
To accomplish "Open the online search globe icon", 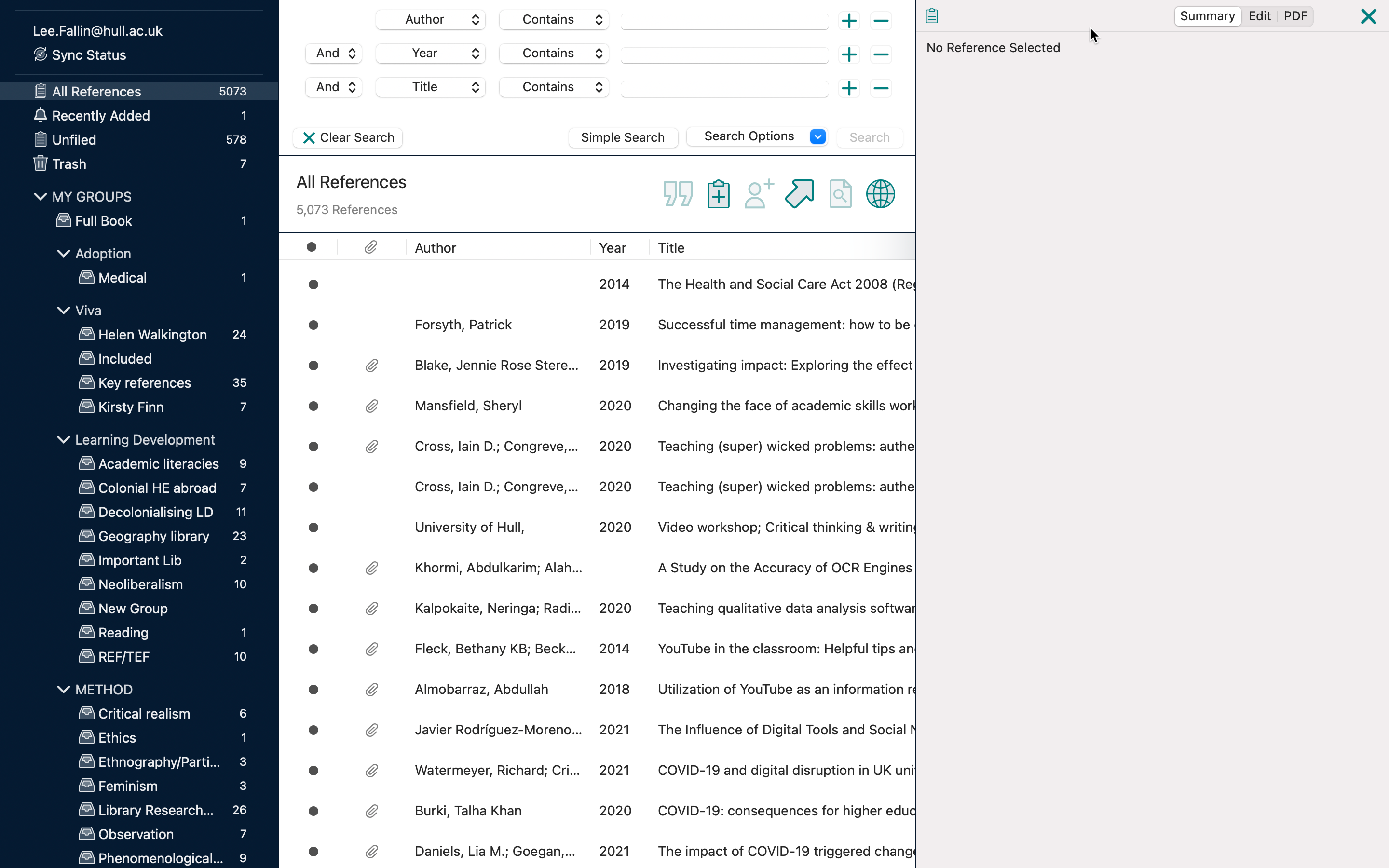I will [880, 194].
